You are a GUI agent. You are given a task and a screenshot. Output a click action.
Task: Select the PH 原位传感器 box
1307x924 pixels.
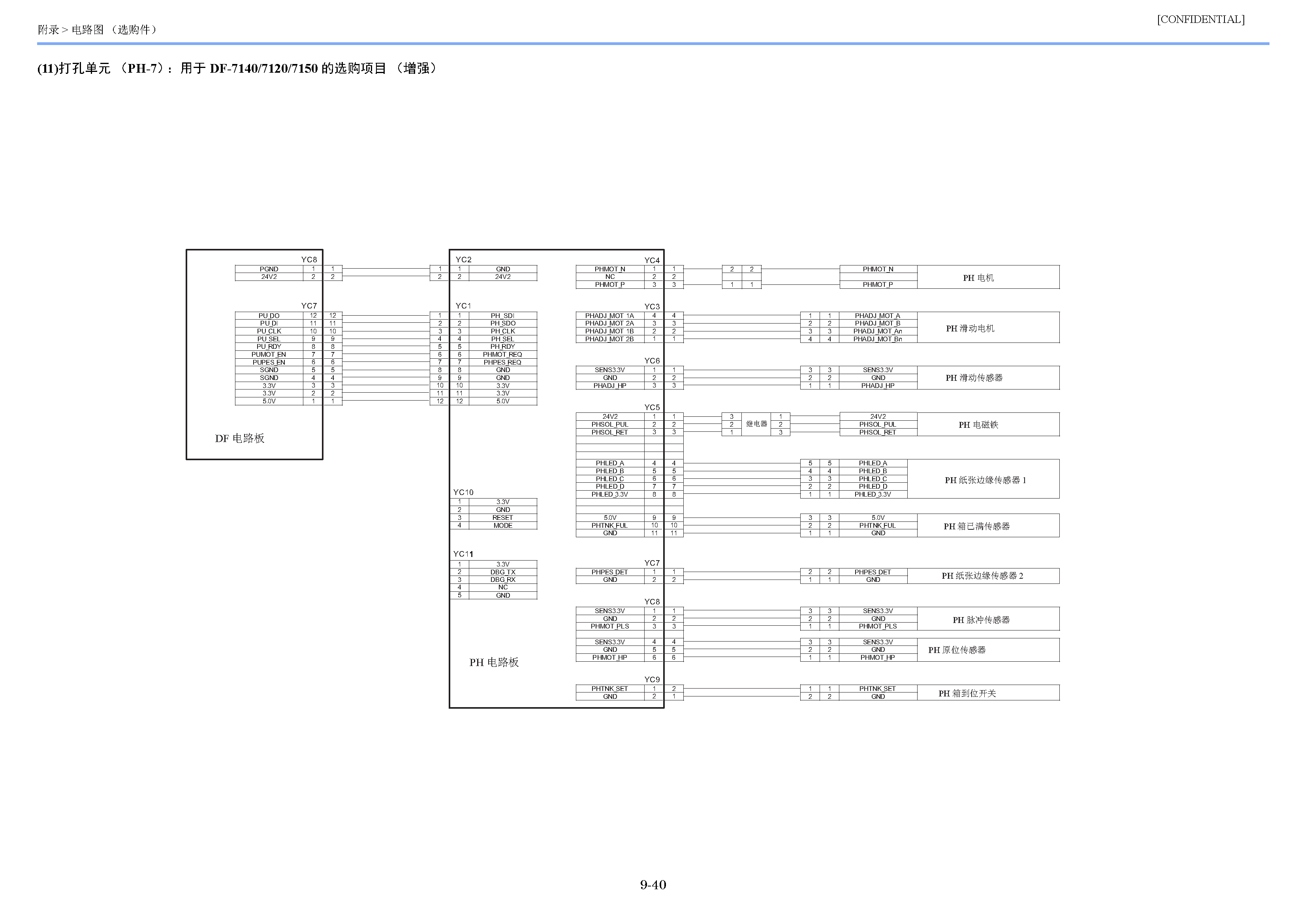988,649
